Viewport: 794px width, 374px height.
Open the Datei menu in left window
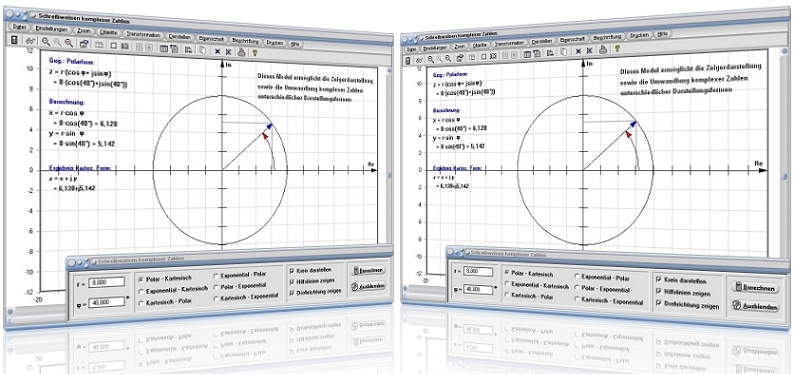[x=19, y=27]
